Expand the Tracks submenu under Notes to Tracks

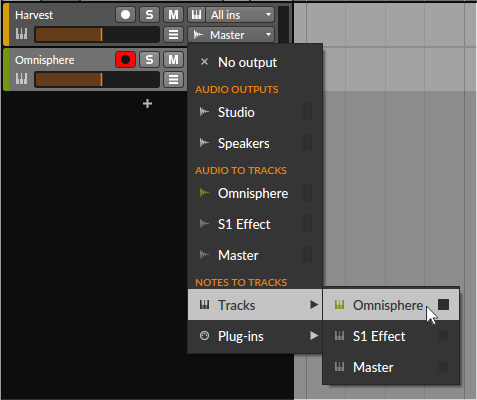coord(255,305)
